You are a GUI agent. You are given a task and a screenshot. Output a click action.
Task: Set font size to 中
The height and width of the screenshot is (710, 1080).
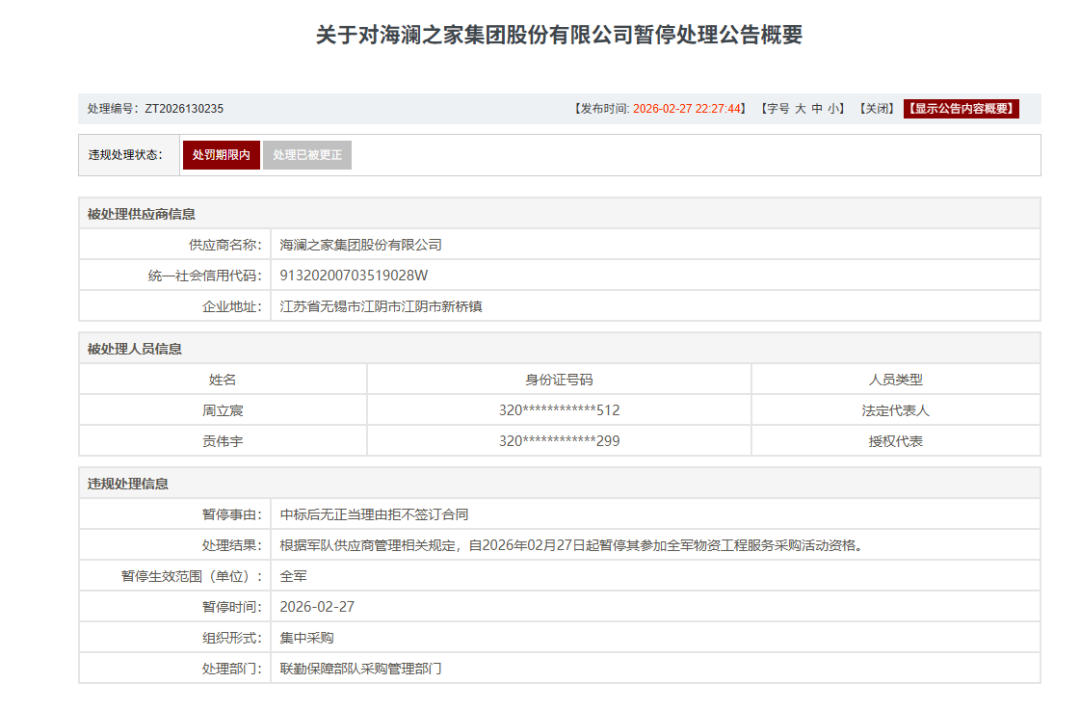coord(817,109)
